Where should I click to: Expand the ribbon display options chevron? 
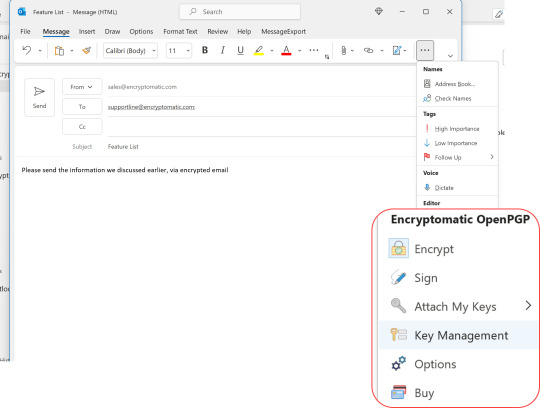click(x=450, y=56)
